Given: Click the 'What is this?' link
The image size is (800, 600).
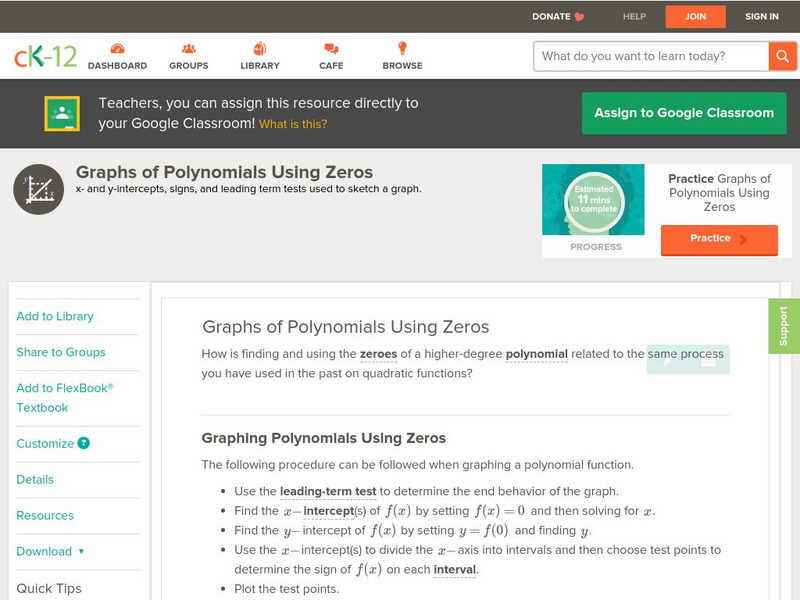Looking at the screenshot, I should (x=293, y=124).
